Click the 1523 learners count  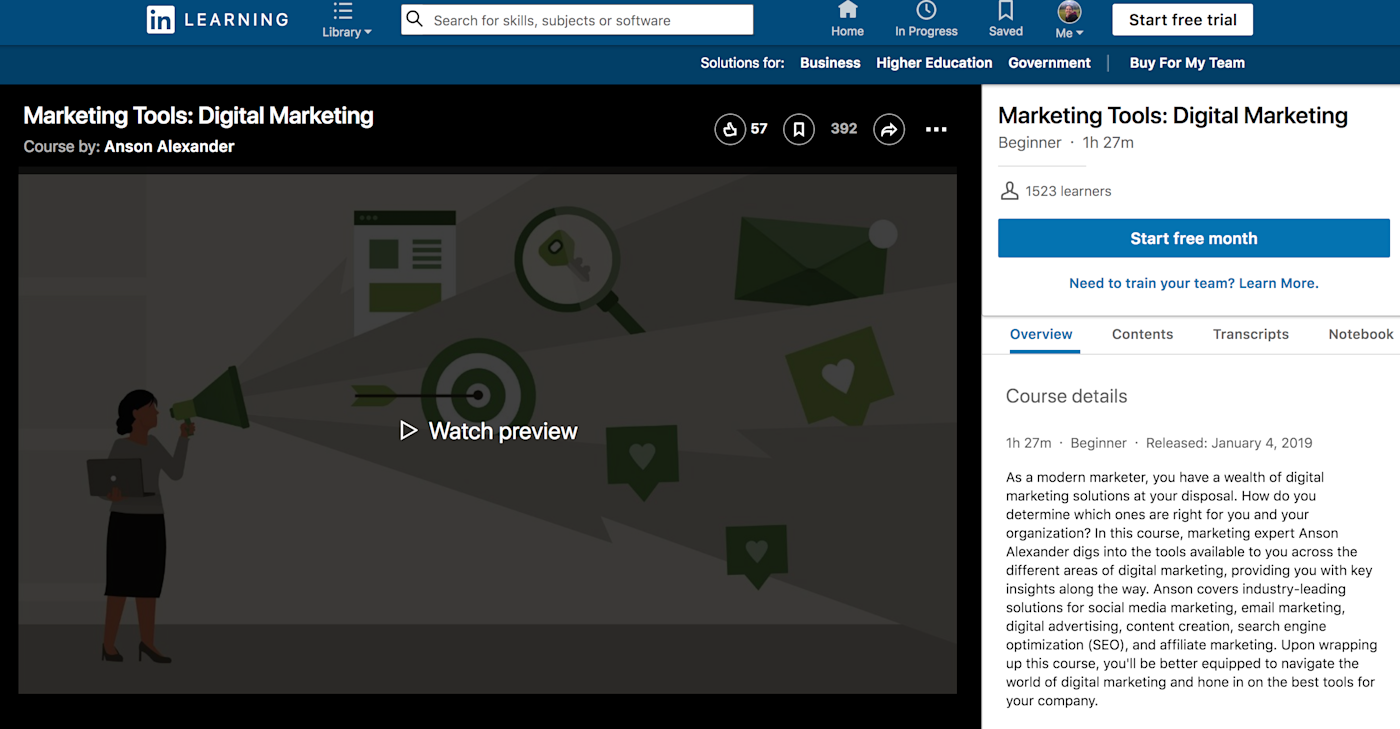tap(1068, 191)
